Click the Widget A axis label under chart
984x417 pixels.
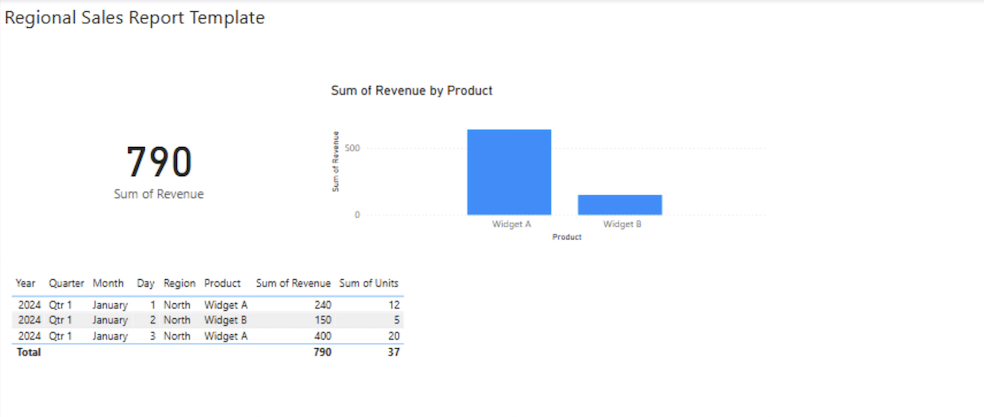[511, 225]
